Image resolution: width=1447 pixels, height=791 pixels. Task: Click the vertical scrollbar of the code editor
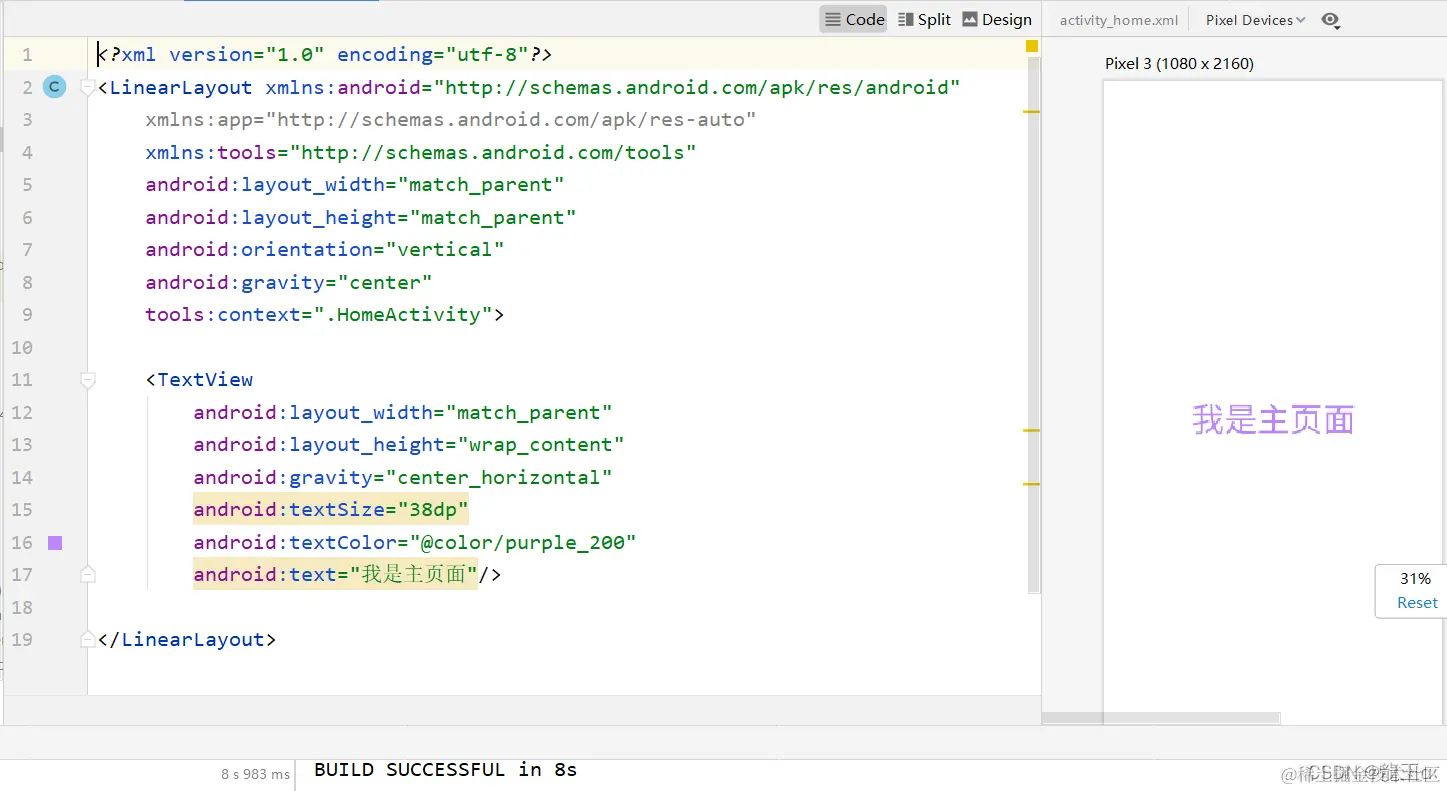pos(1034,325)
